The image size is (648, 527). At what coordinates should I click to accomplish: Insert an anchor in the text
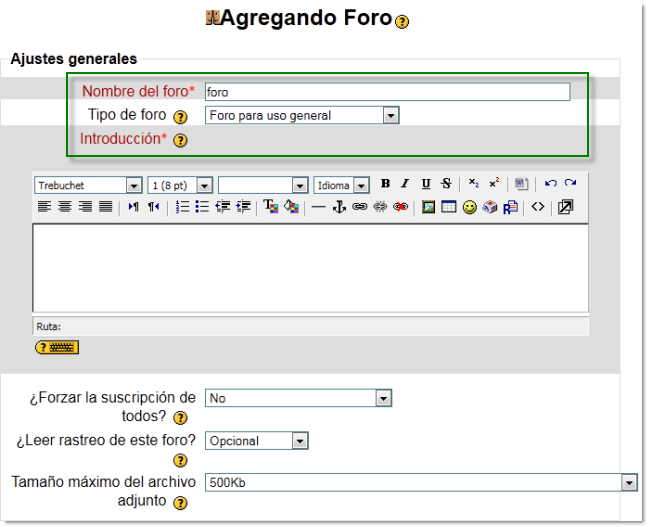[x=338, y=207]
